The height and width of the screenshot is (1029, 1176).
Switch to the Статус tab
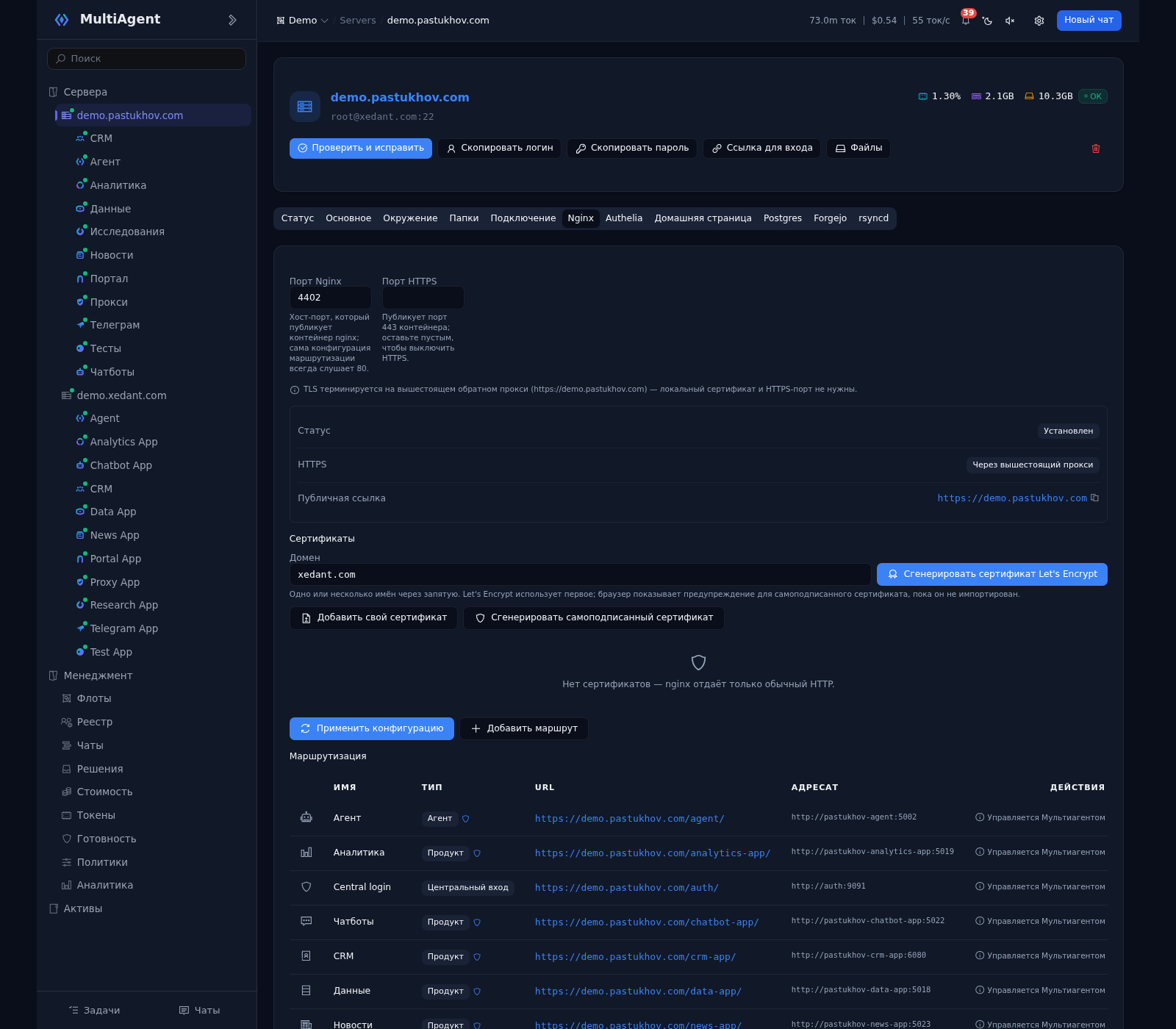point(298,218)
